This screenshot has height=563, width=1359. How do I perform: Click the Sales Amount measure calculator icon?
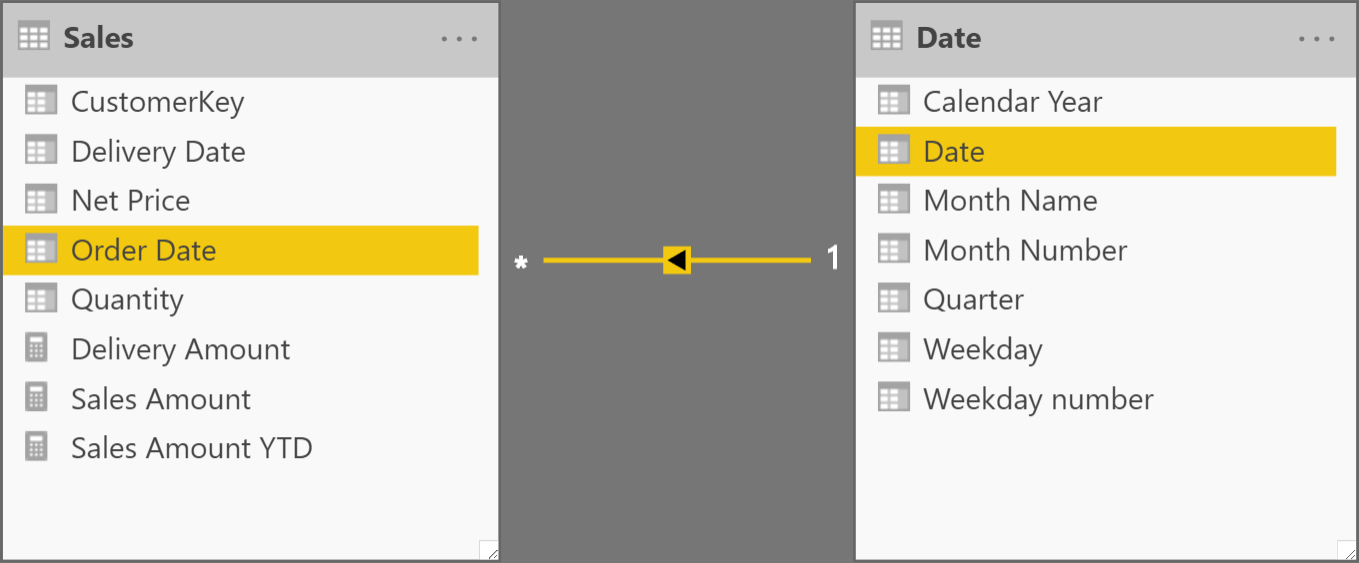(x=37, y=398)
